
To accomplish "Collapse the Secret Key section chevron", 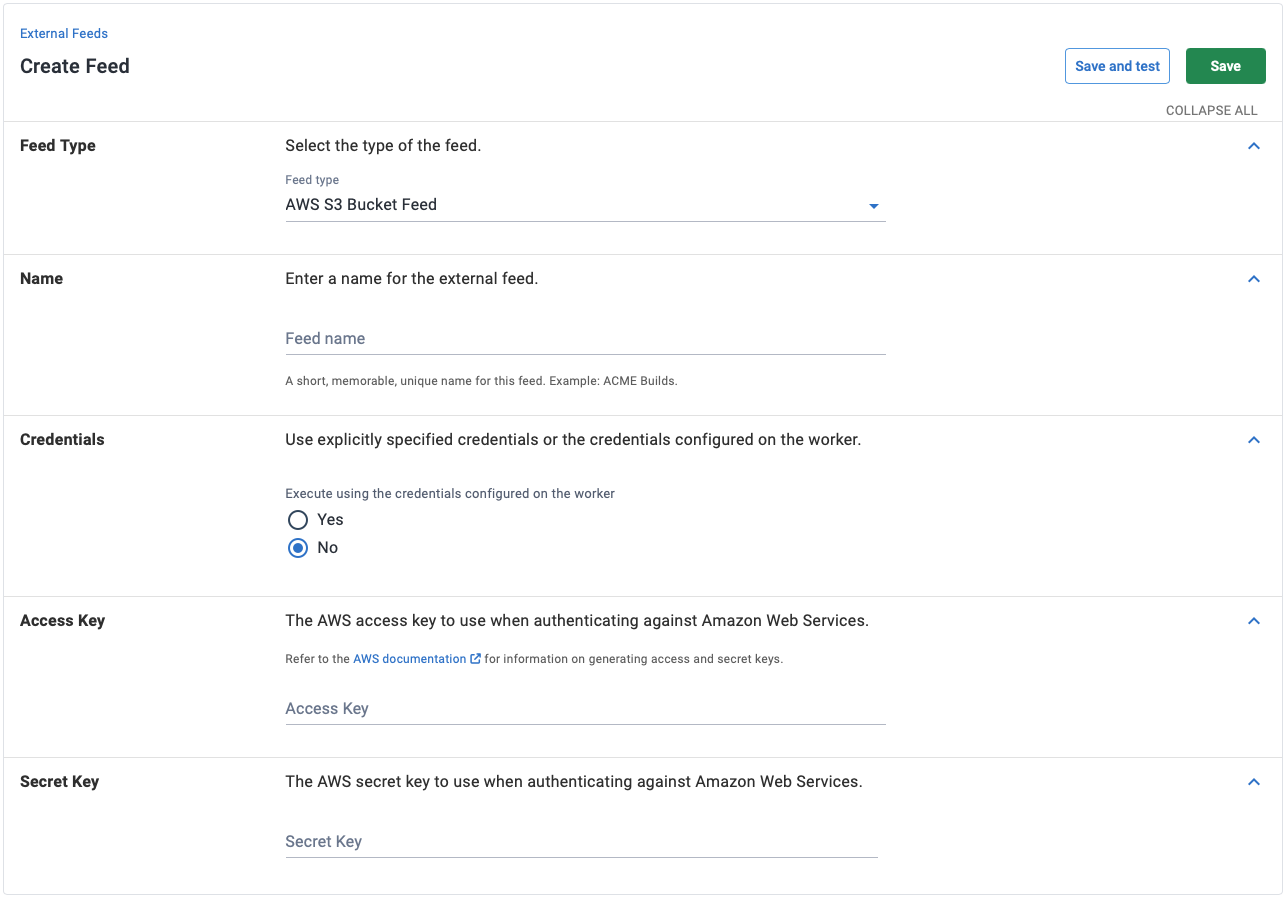I will pyautogui.click(x=1253, y=782).
